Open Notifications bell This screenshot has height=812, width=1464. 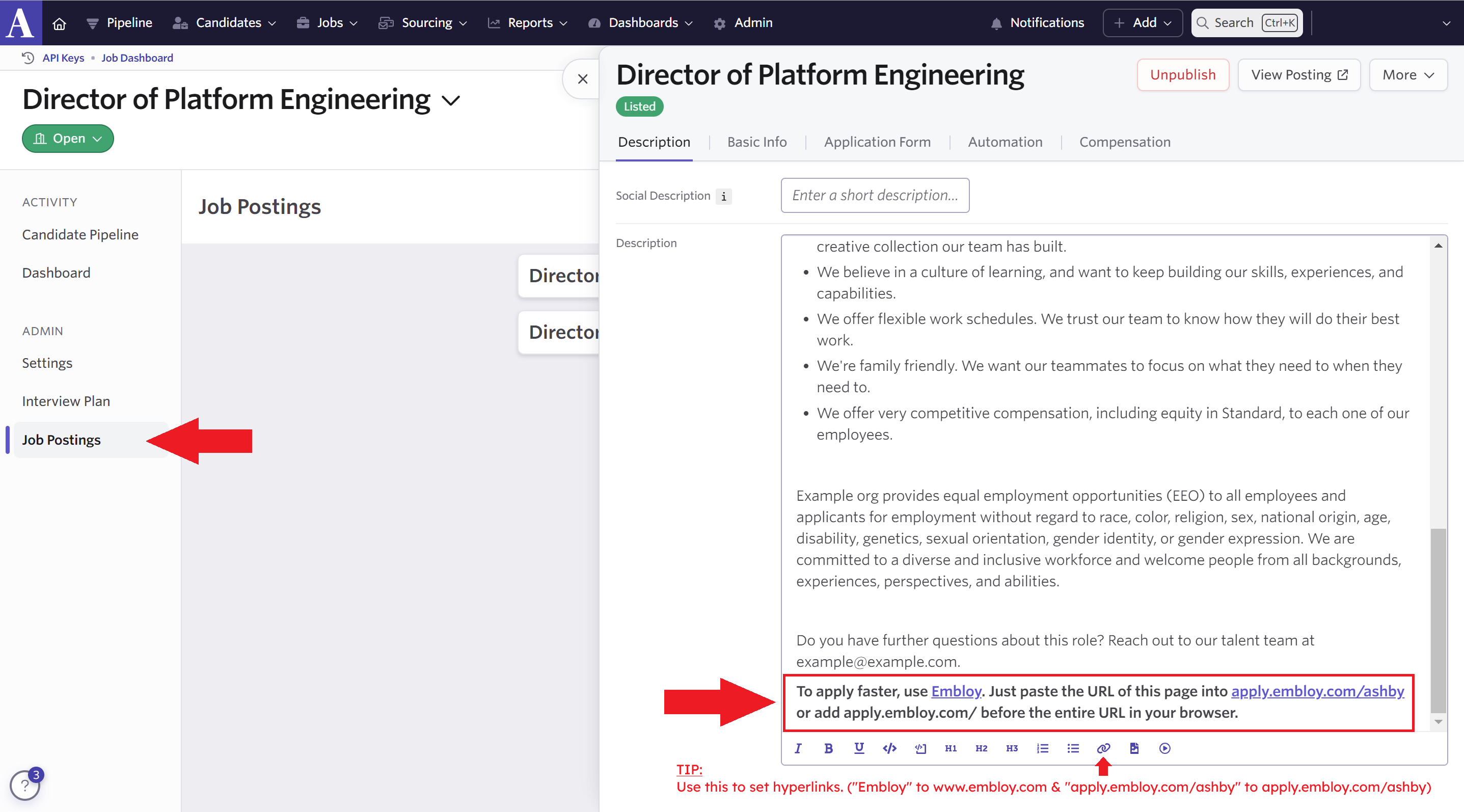1037,23
